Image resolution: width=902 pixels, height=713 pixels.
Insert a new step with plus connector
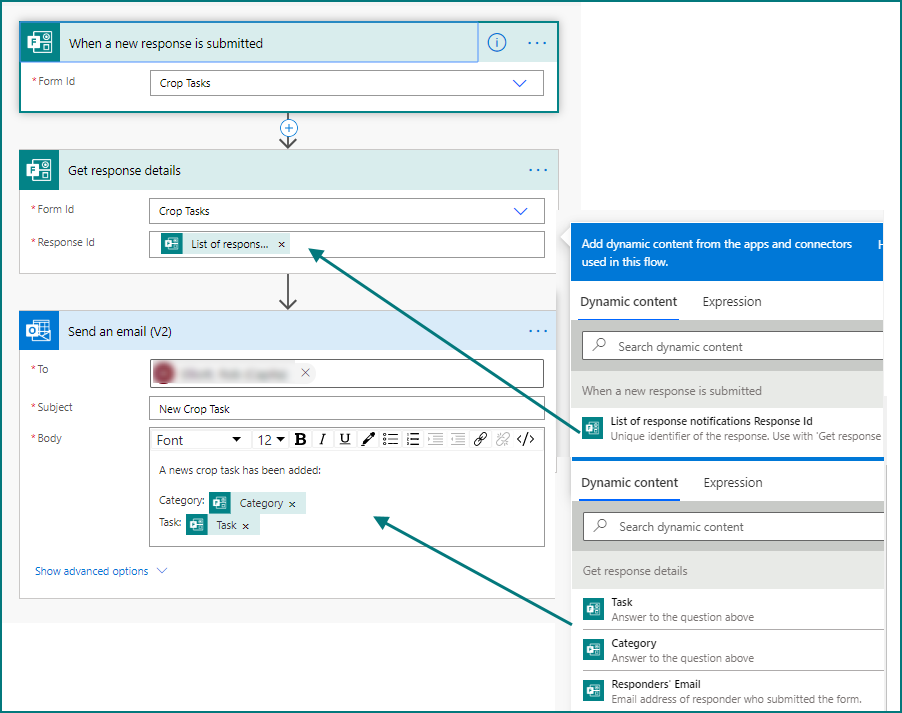point(288,128)
